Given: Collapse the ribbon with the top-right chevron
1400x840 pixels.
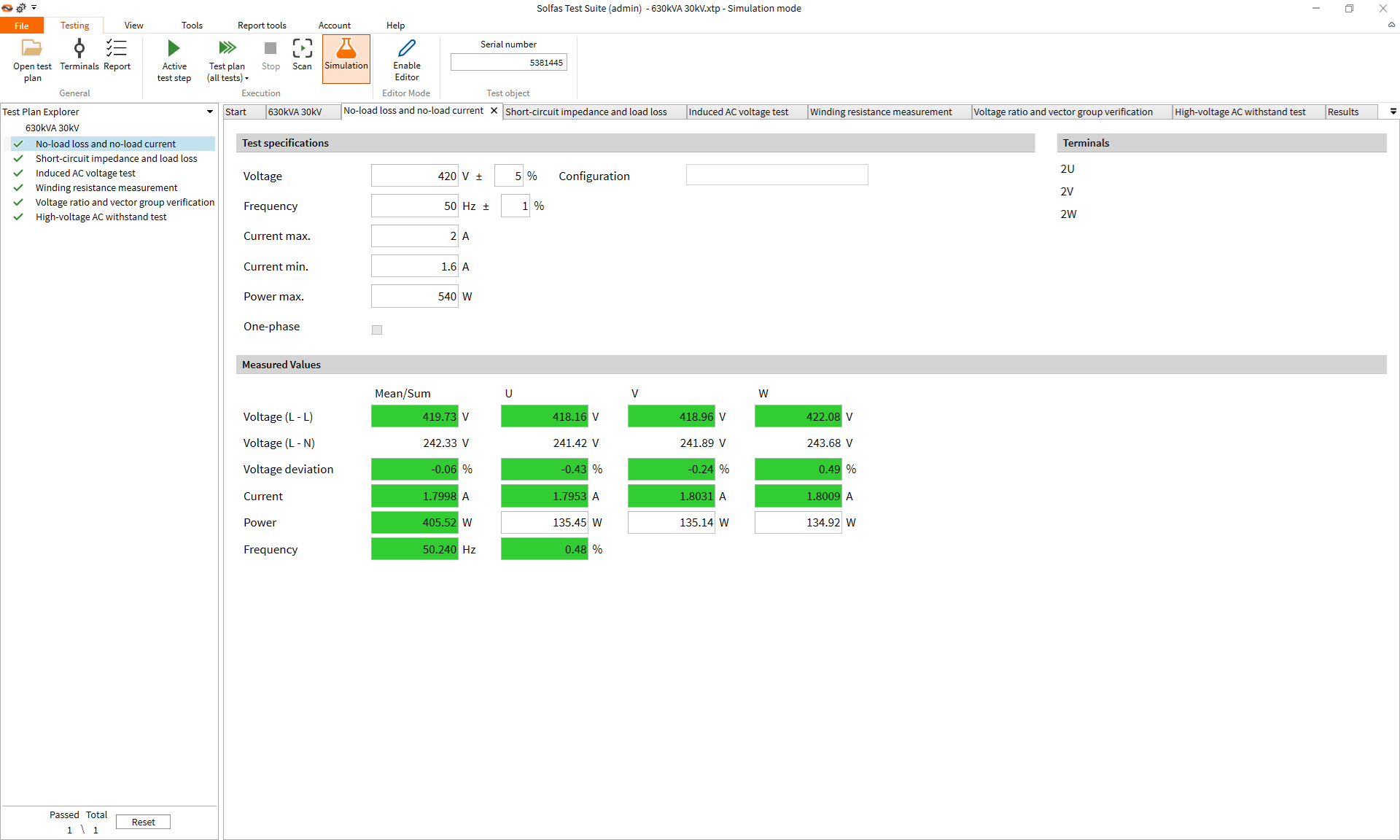Looking at the screenshot, I should [1391, 25].
